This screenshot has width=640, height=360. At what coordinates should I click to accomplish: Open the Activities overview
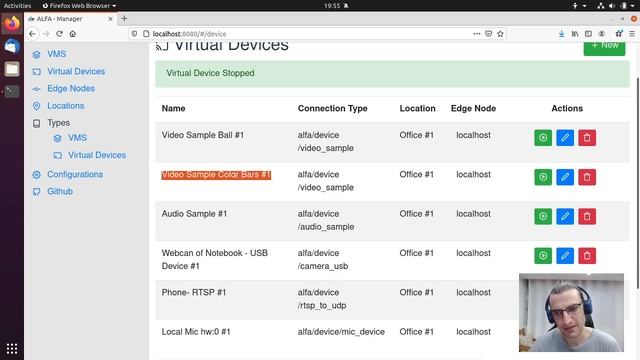point(17,6)
